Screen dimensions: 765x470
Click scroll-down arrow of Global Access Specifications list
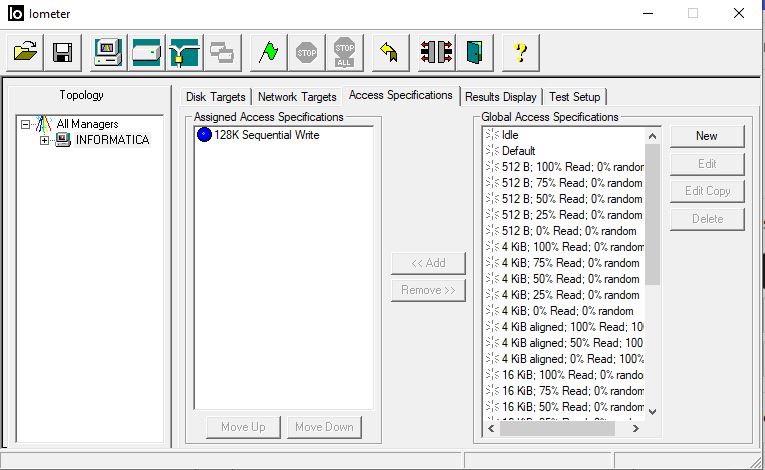pos(653,411)
